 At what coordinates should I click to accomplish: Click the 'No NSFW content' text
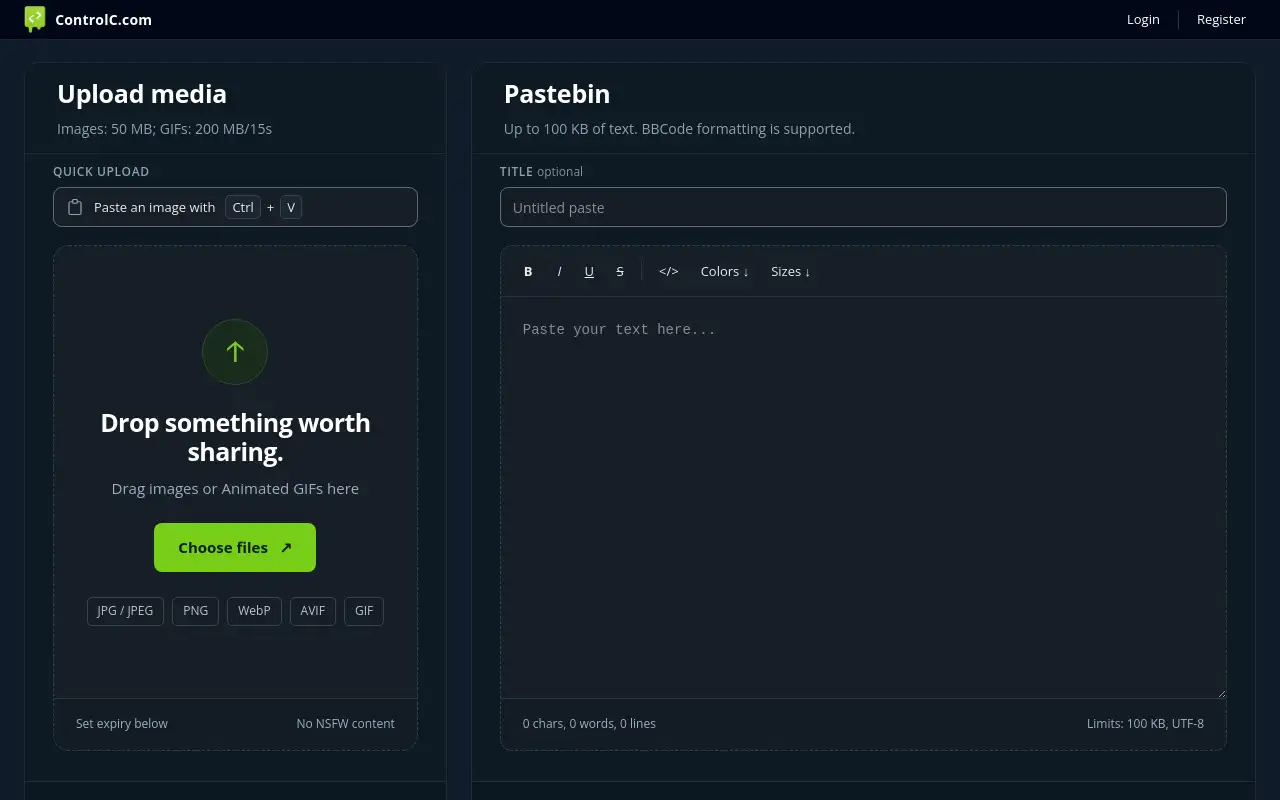point(346,724)
